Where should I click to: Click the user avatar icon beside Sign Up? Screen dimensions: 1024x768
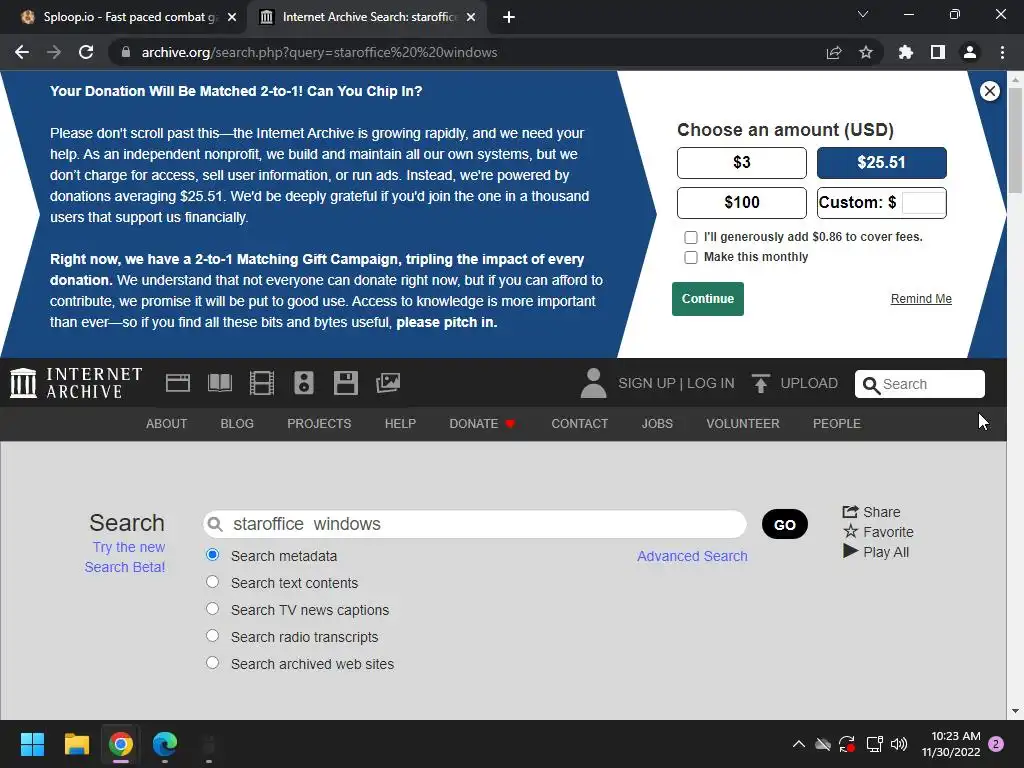point(593,383)
